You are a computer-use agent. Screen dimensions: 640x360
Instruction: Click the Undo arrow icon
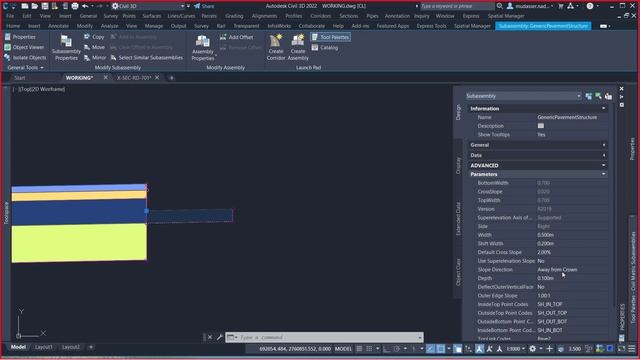point(85,6)
